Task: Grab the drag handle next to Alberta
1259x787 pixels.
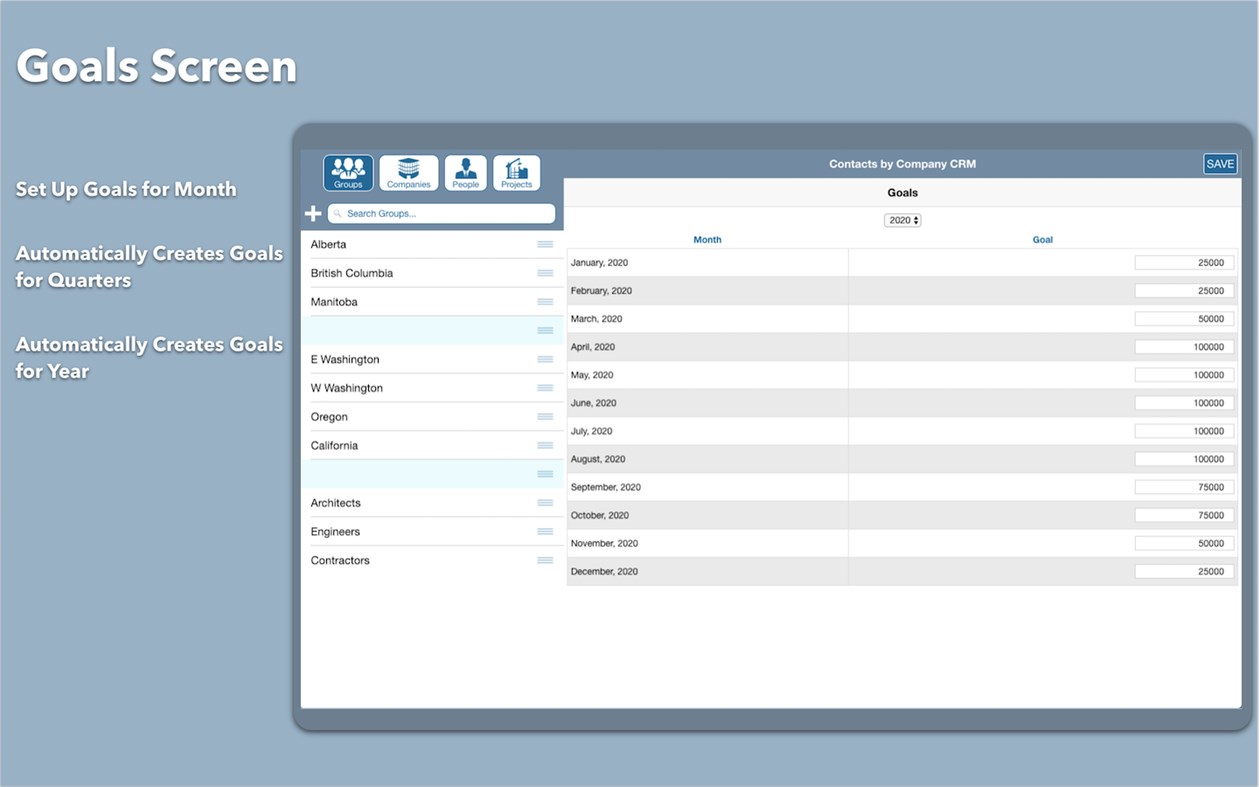Action: tap(545, 244)
